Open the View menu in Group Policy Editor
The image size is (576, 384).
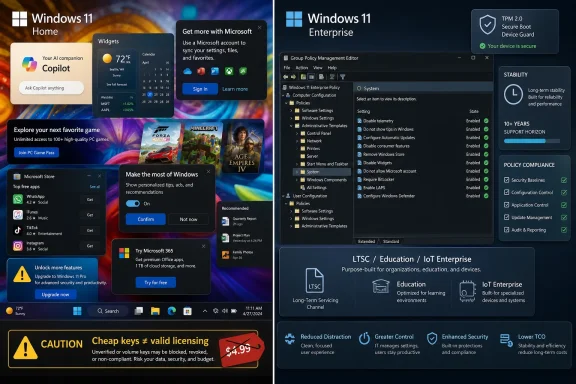(318, 68)
